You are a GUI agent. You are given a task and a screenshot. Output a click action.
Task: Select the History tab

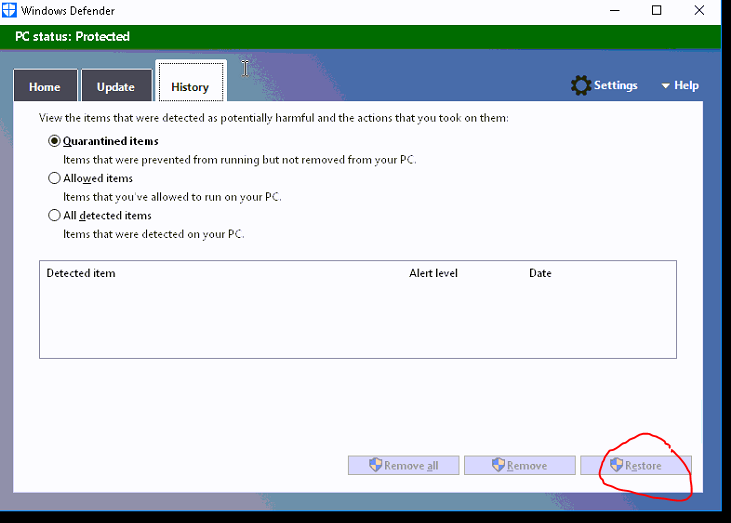coord(191,82)
